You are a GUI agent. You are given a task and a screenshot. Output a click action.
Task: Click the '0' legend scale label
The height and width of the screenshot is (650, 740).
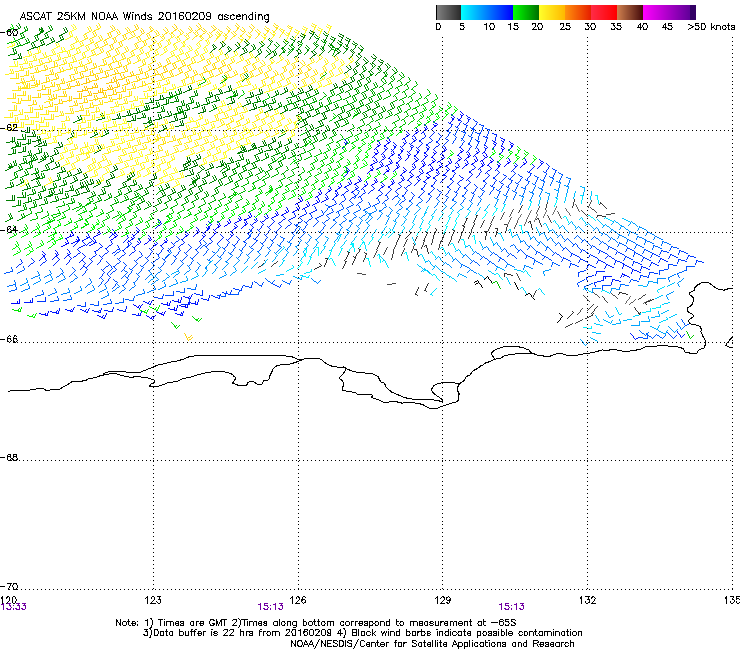tap(438, 27)
